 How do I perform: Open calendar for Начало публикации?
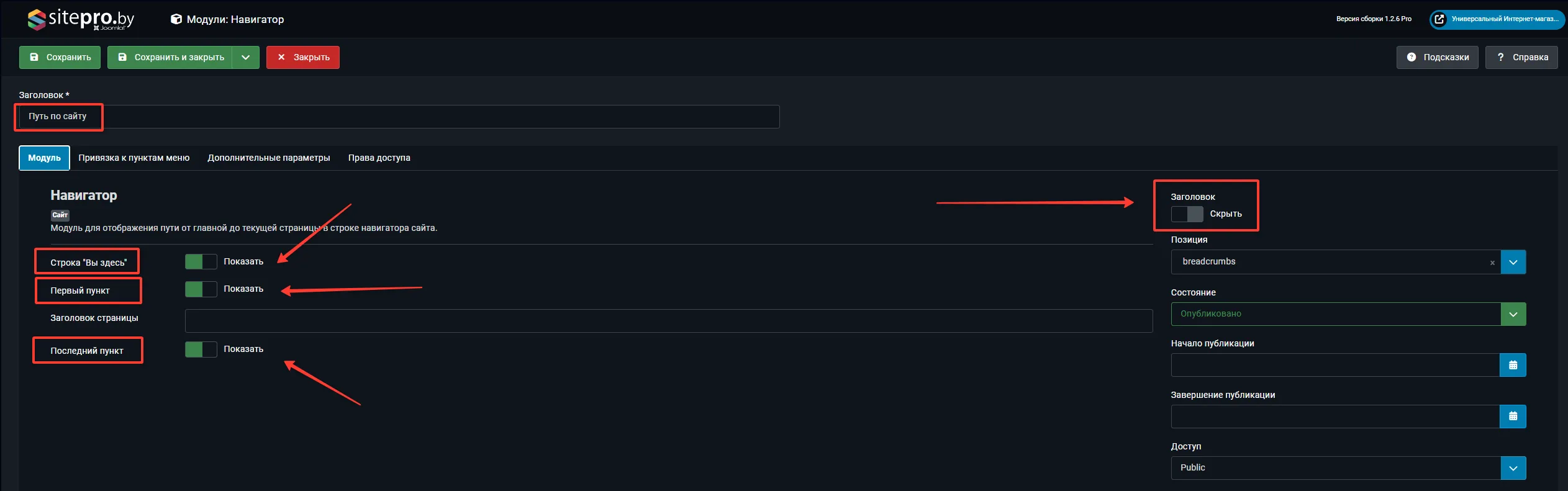click(1513, 365)
